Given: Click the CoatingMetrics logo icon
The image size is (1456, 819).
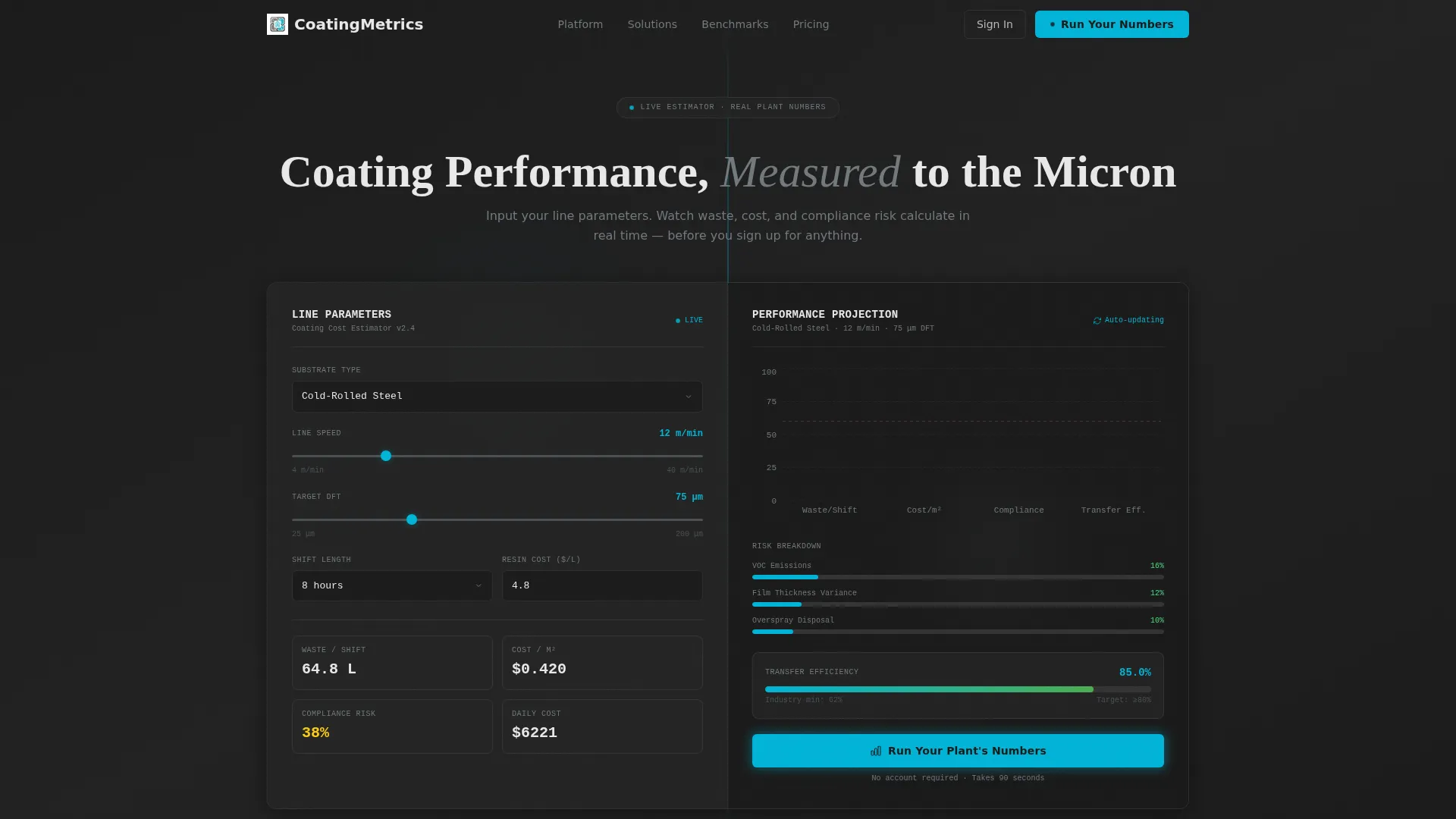Looking at the screenshot, I should point(278,24).
